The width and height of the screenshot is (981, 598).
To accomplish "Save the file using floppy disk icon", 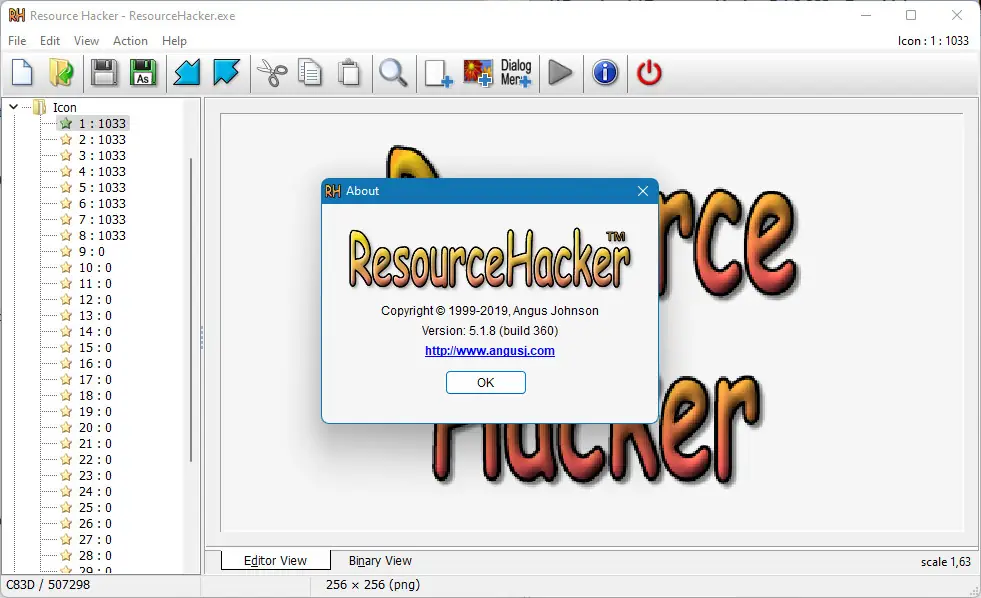I will (104, 73).
